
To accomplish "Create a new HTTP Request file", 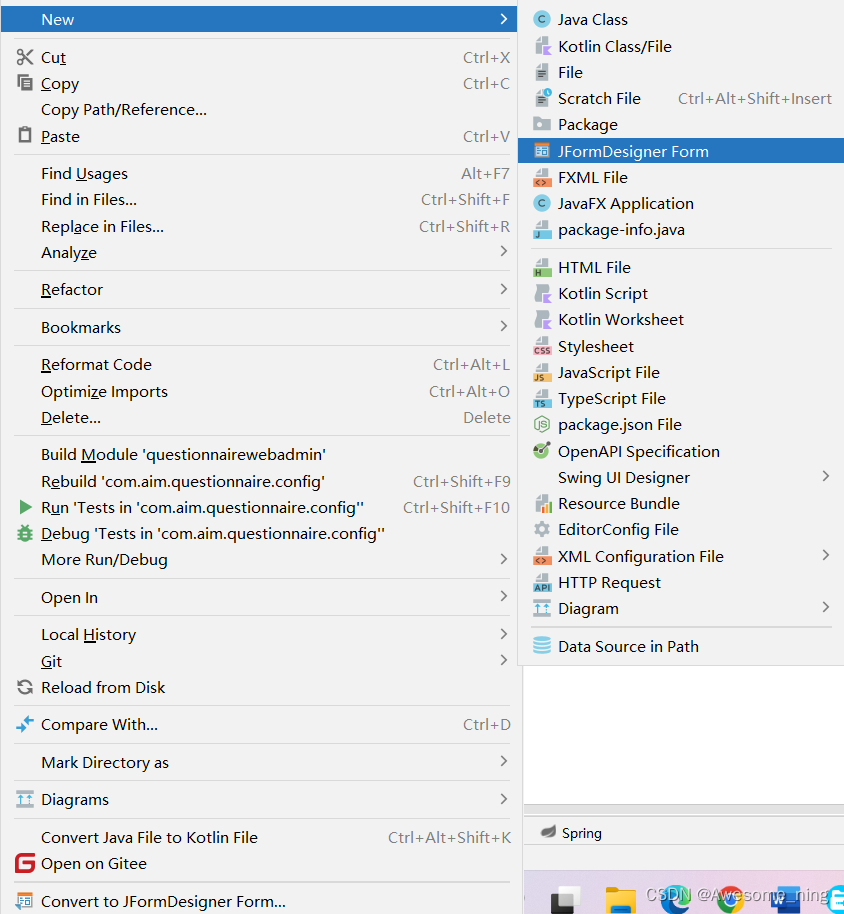I will (x=609, y=582).
